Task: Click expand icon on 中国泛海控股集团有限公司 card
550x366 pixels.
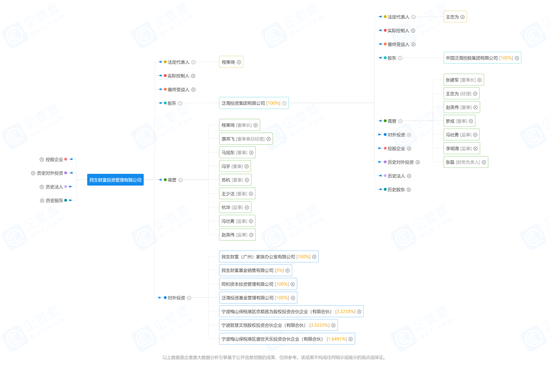Action: (x=517, y=58)
